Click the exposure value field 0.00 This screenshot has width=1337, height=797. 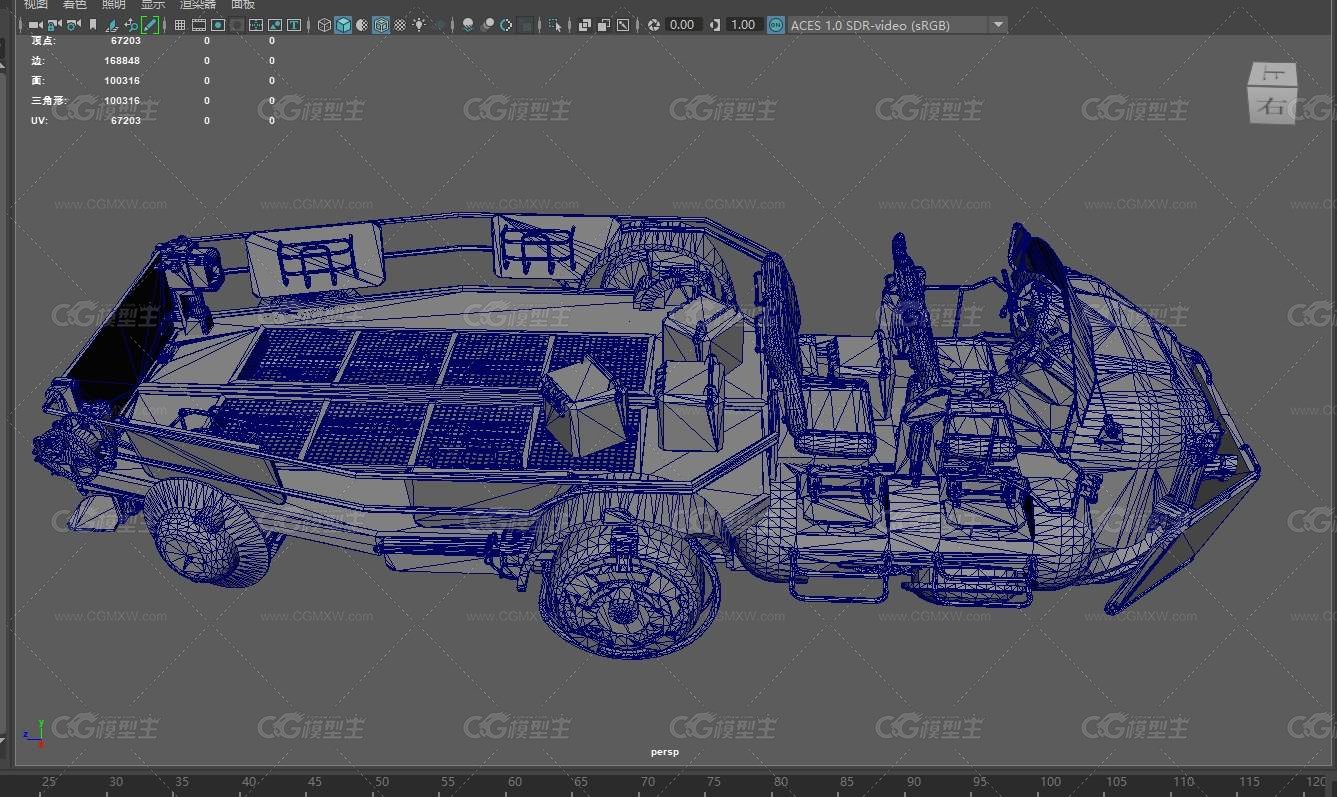coord(682,25)
